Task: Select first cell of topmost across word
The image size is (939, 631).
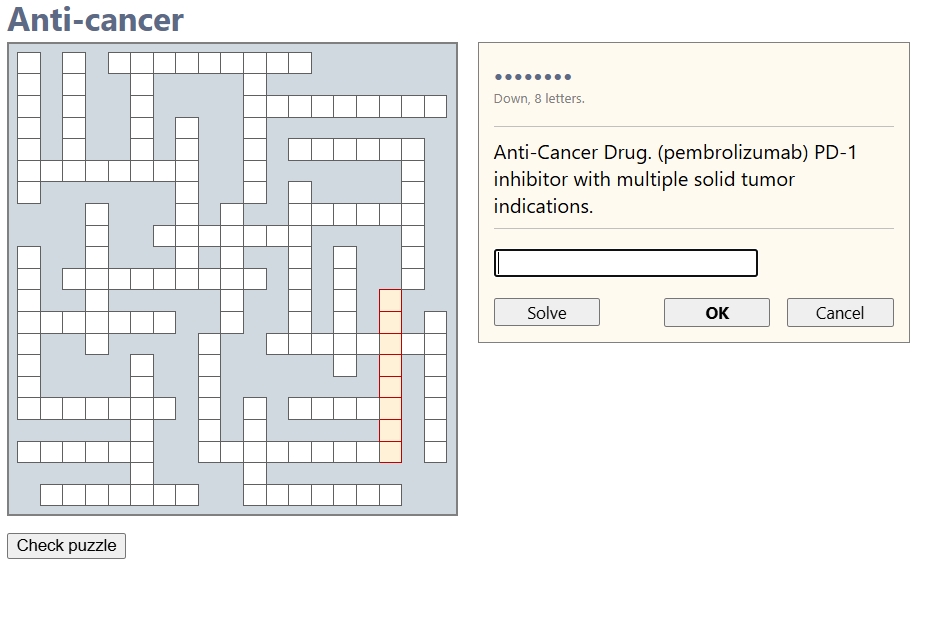Action: point(119,63)
